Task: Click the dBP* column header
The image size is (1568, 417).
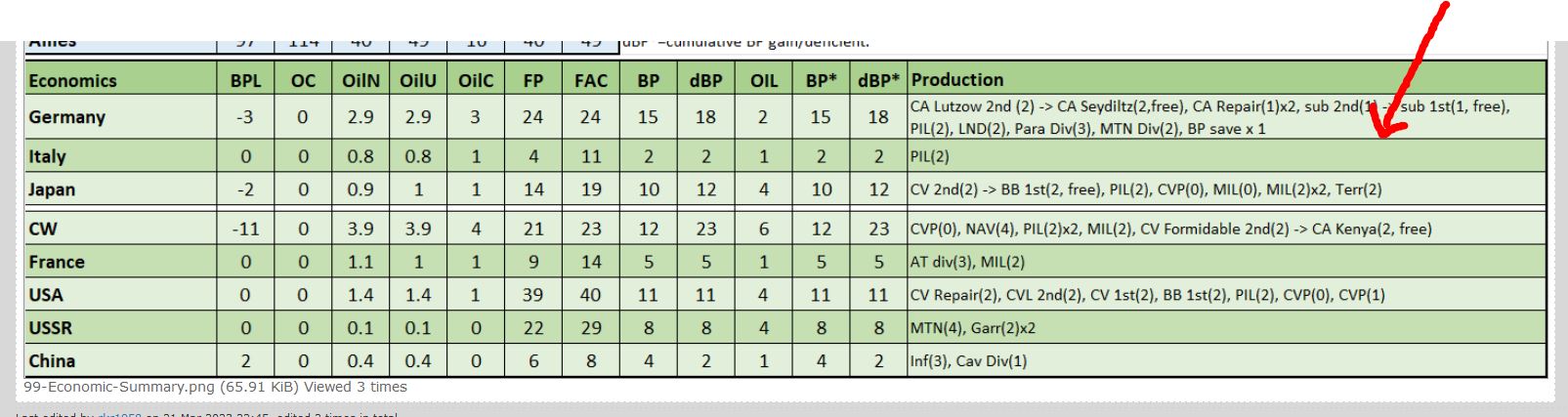Action: pyautogui.click(x=878, y=80)
